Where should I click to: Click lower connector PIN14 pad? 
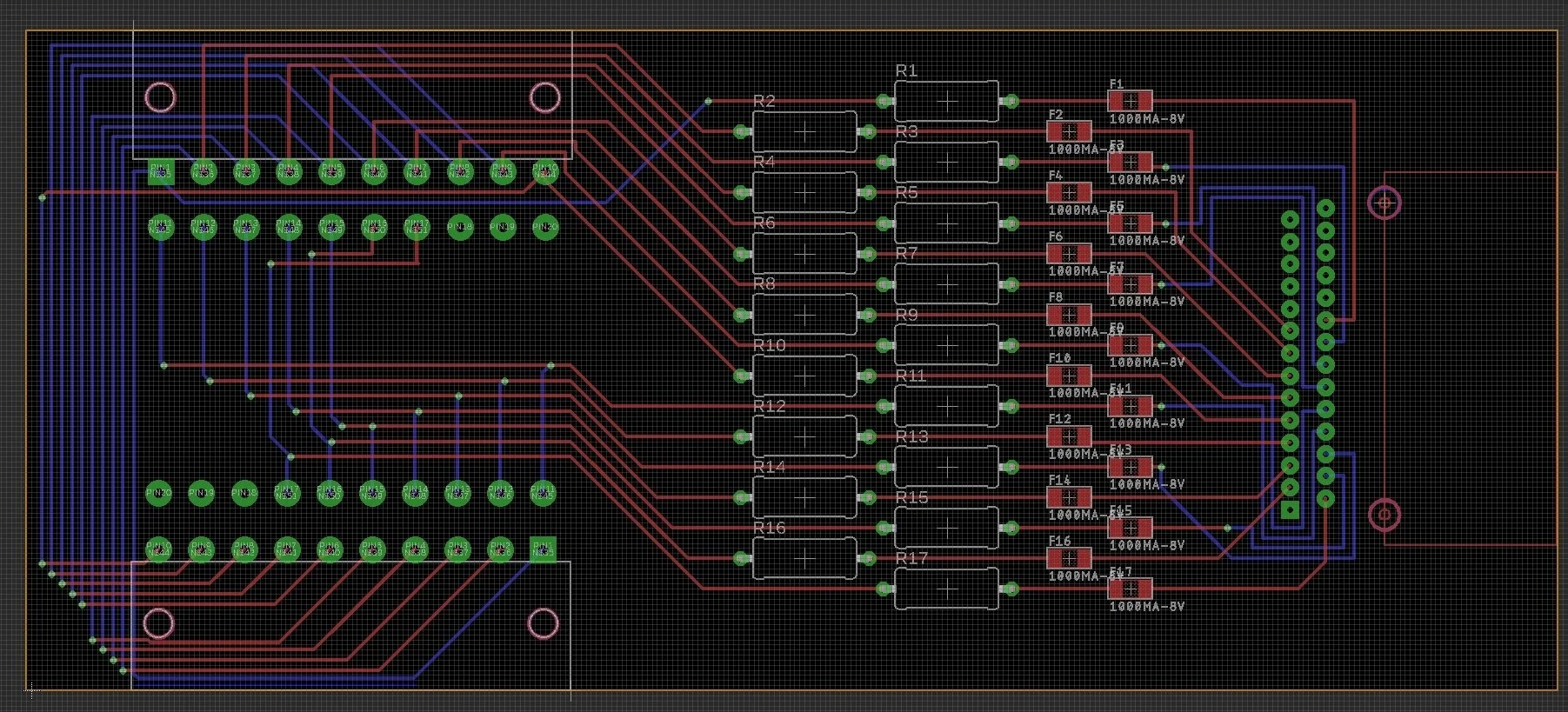415,493
